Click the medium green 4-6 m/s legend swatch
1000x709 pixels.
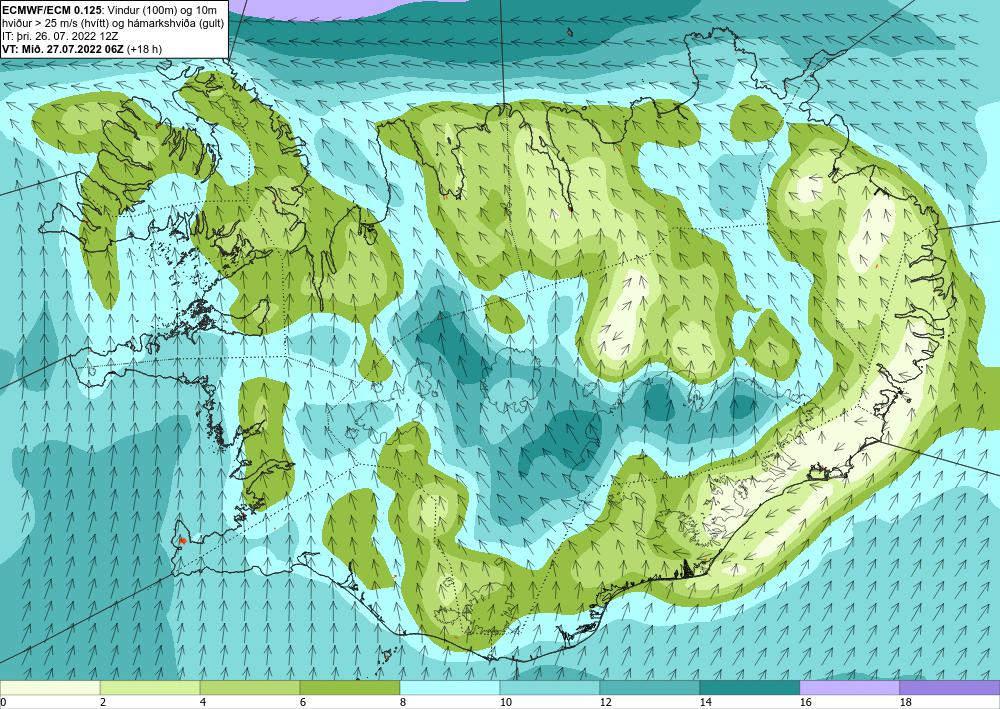pyautogui.click(x=250, y=687)
